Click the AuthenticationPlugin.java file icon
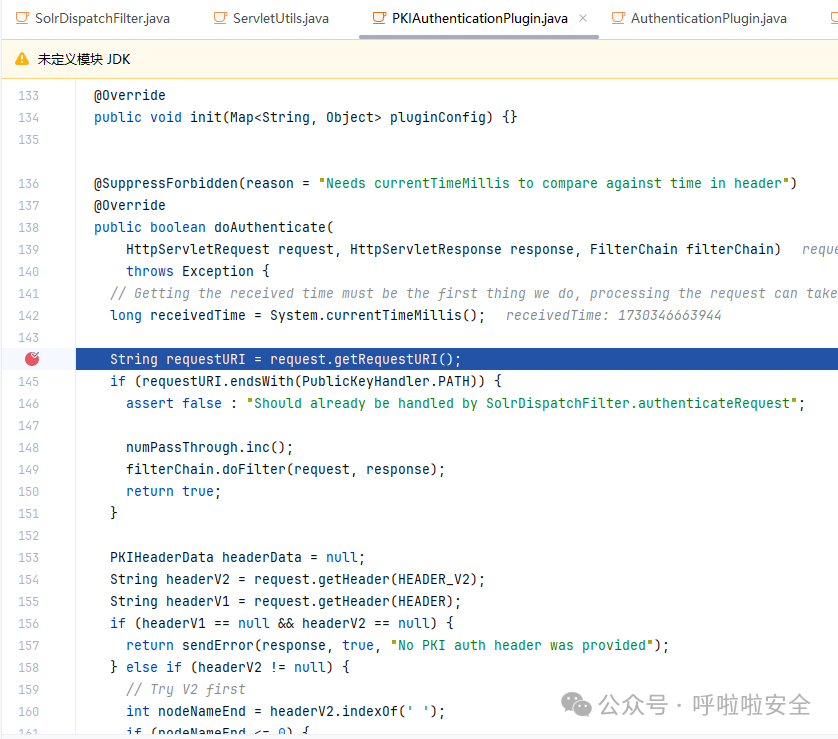838x739 pixels. 618,18
